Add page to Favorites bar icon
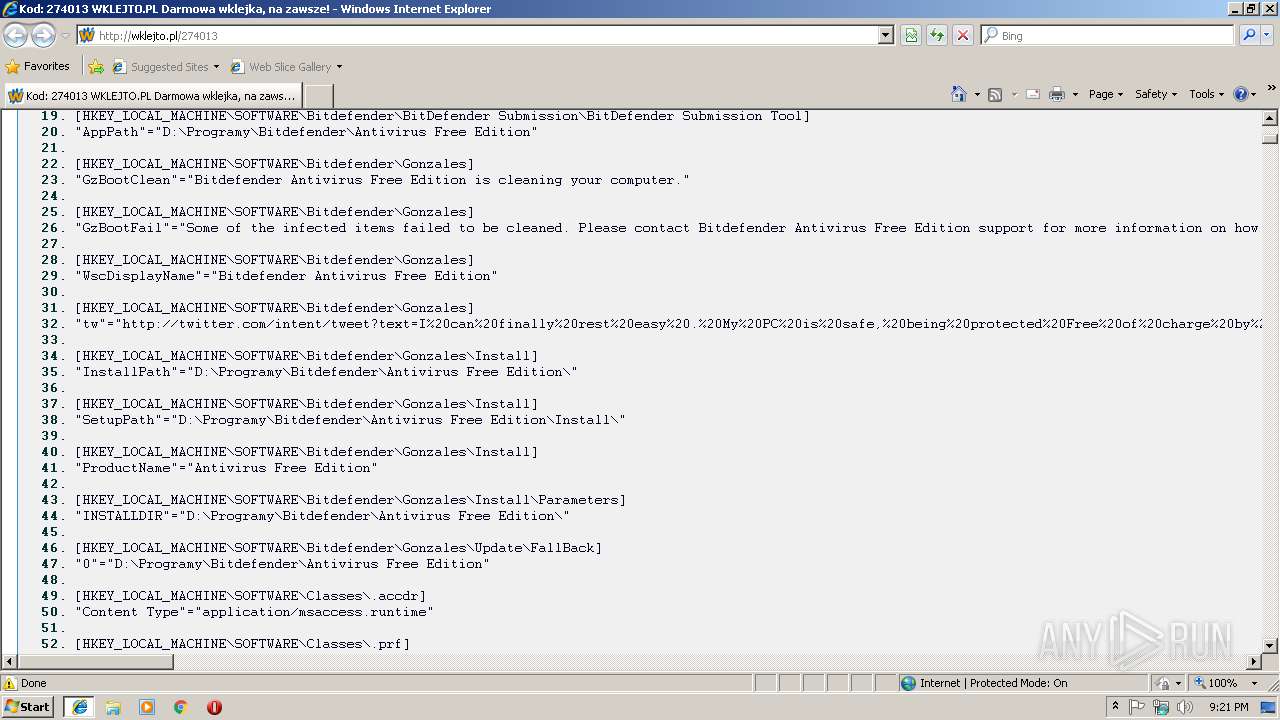Viewport: 1280px width, 720px height. point(96,67)
